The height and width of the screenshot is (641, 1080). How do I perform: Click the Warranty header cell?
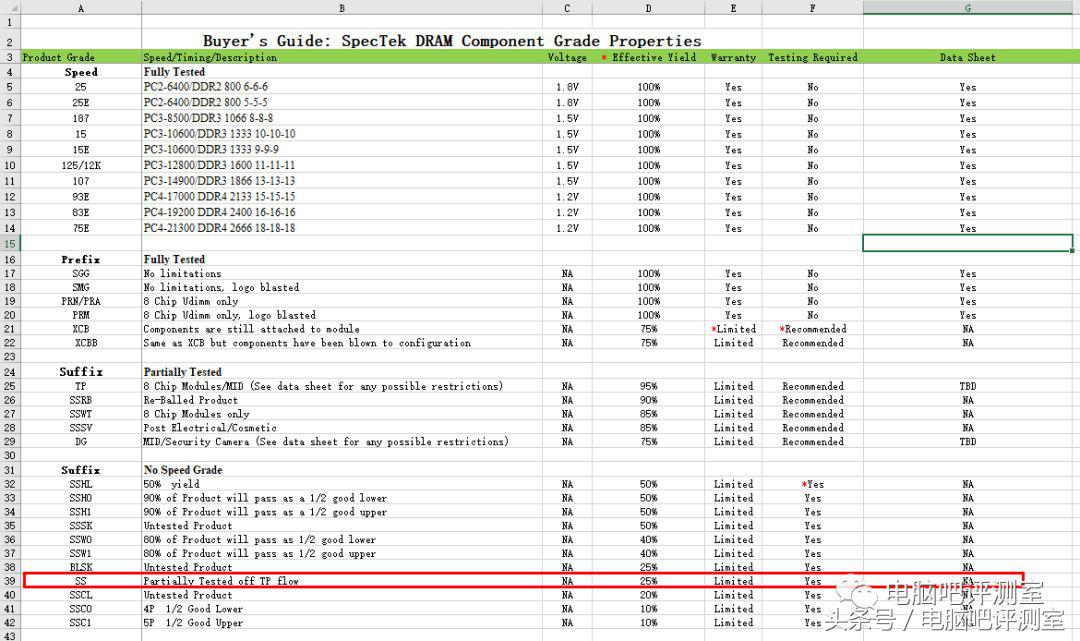(x=733, y=57)
